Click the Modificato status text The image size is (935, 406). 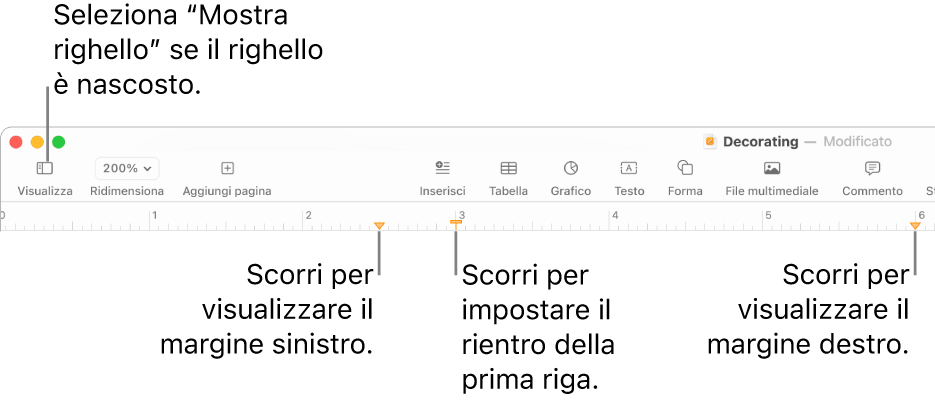[857, 142]
